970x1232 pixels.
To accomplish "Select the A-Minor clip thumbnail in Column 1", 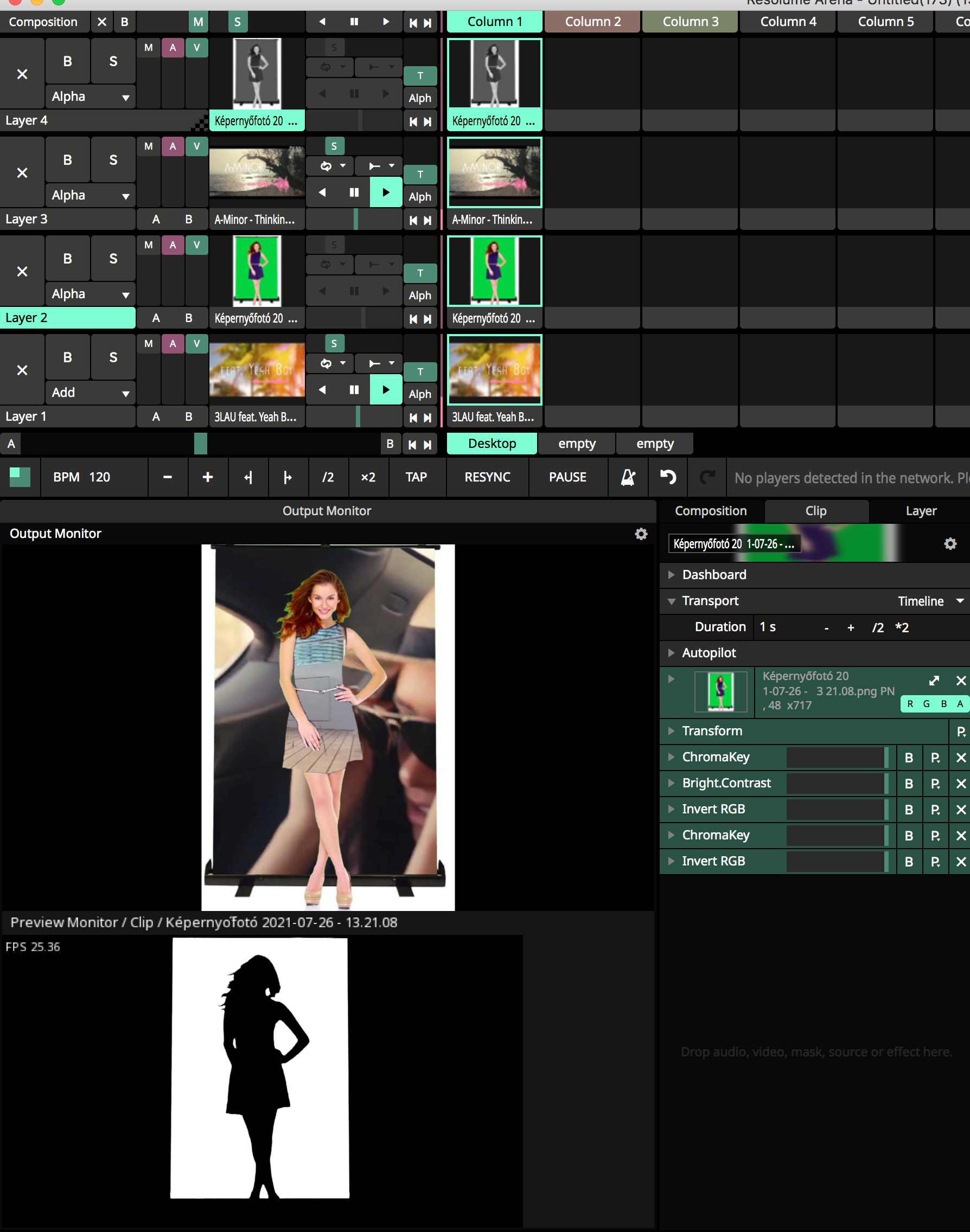I will coord(494,172).
